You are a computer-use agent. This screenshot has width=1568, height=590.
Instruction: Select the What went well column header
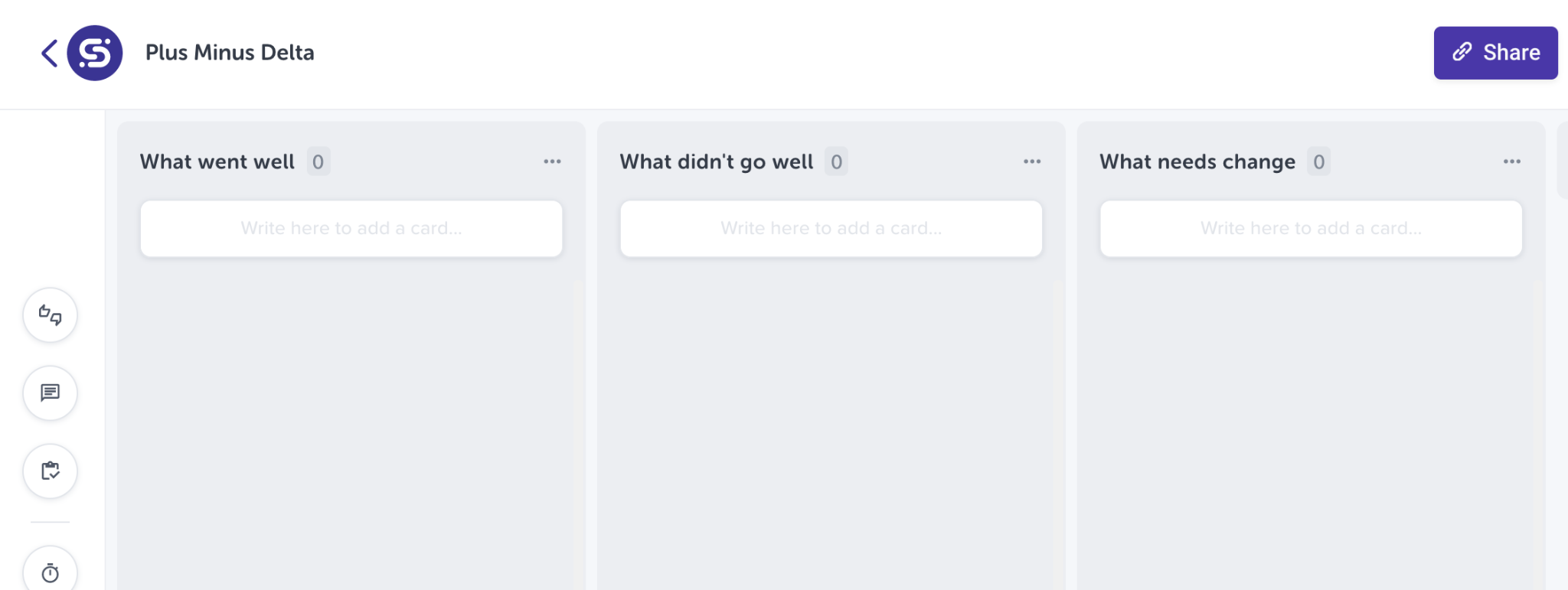pyautogui.click(x=217, y=161)
